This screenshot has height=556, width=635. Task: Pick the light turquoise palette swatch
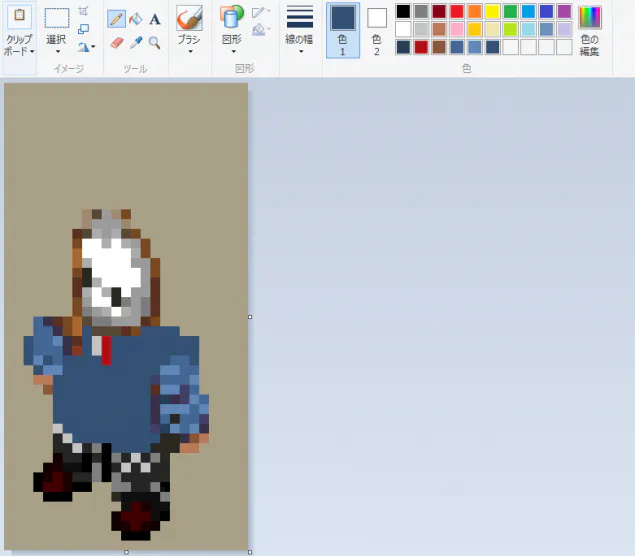tap(528, 29)
